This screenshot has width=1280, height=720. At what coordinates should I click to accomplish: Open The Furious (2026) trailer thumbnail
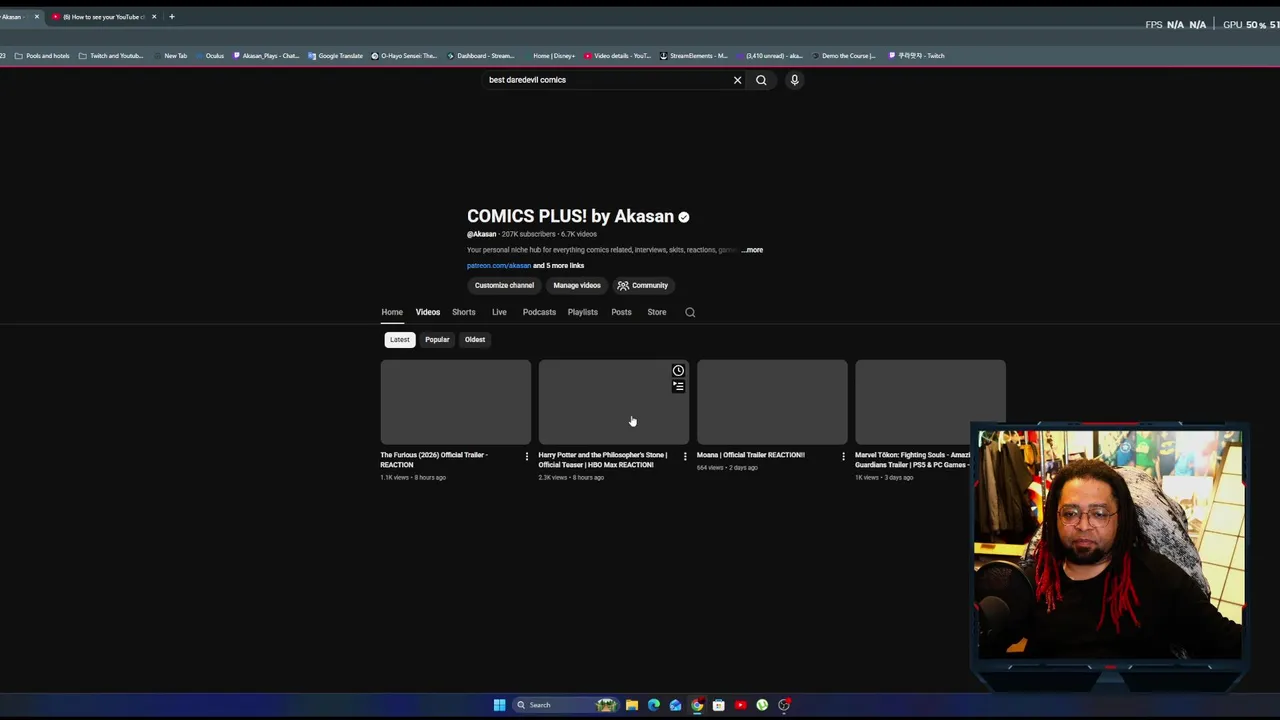456,402
